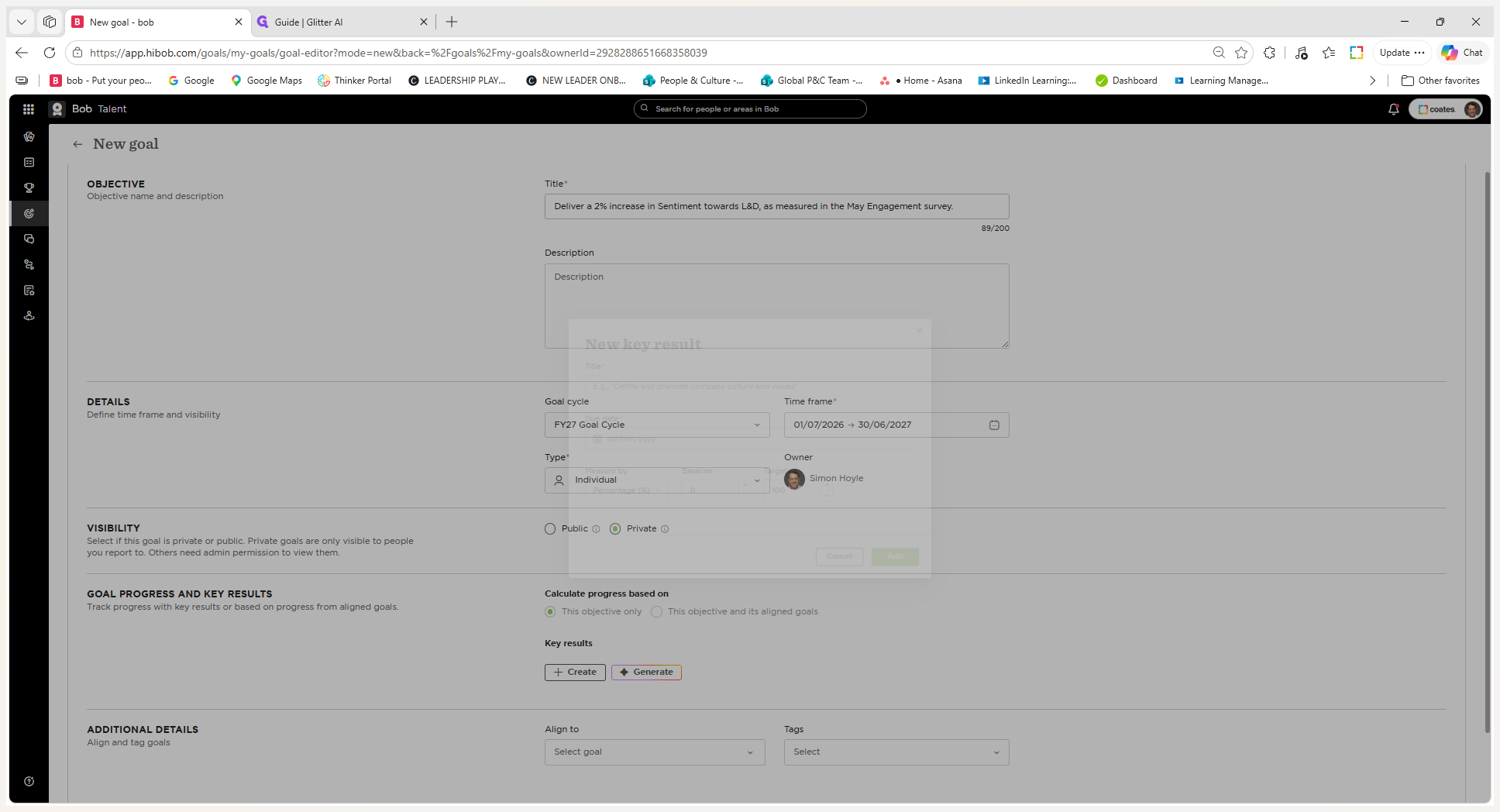The width and height of the screenshot is (1500, 812).
Task: Open the coates profile menu
Action: click(1446, 109)
